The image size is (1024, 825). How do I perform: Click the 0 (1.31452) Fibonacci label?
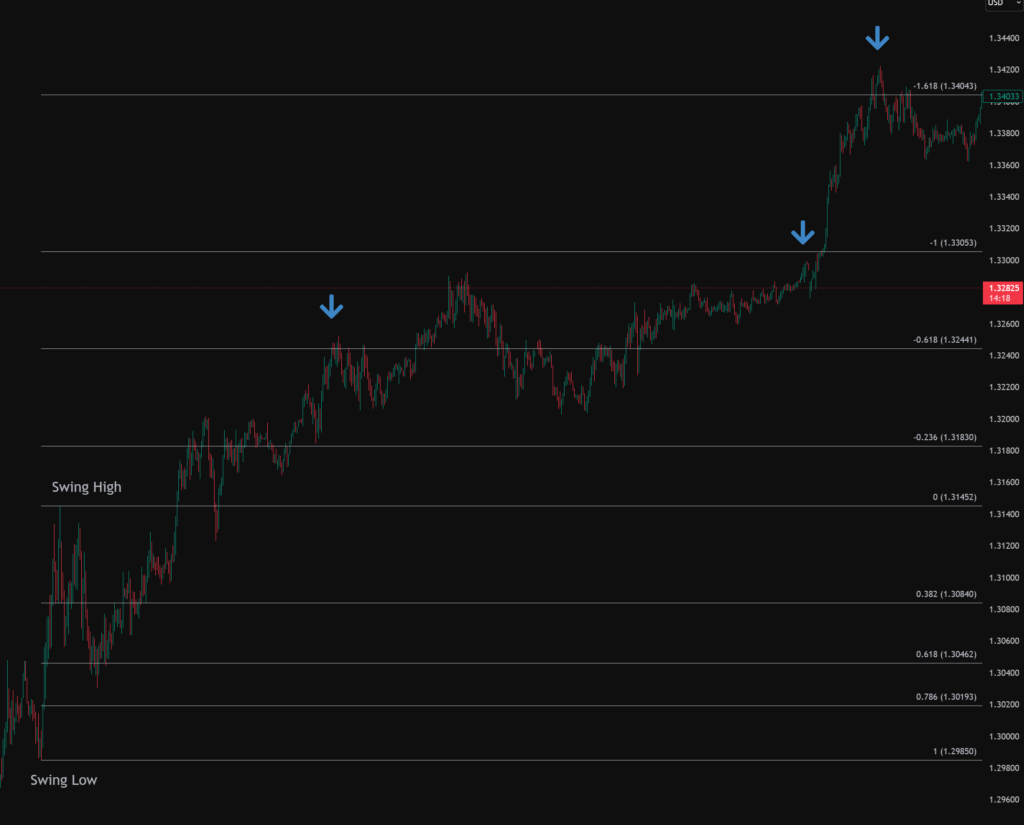(954, 497)
